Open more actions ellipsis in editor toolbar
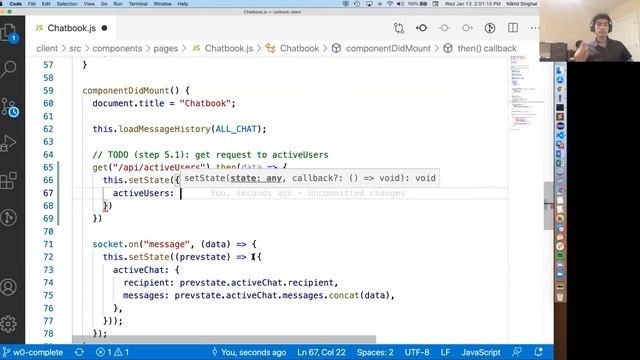The image size is (640, 360). 534,28
